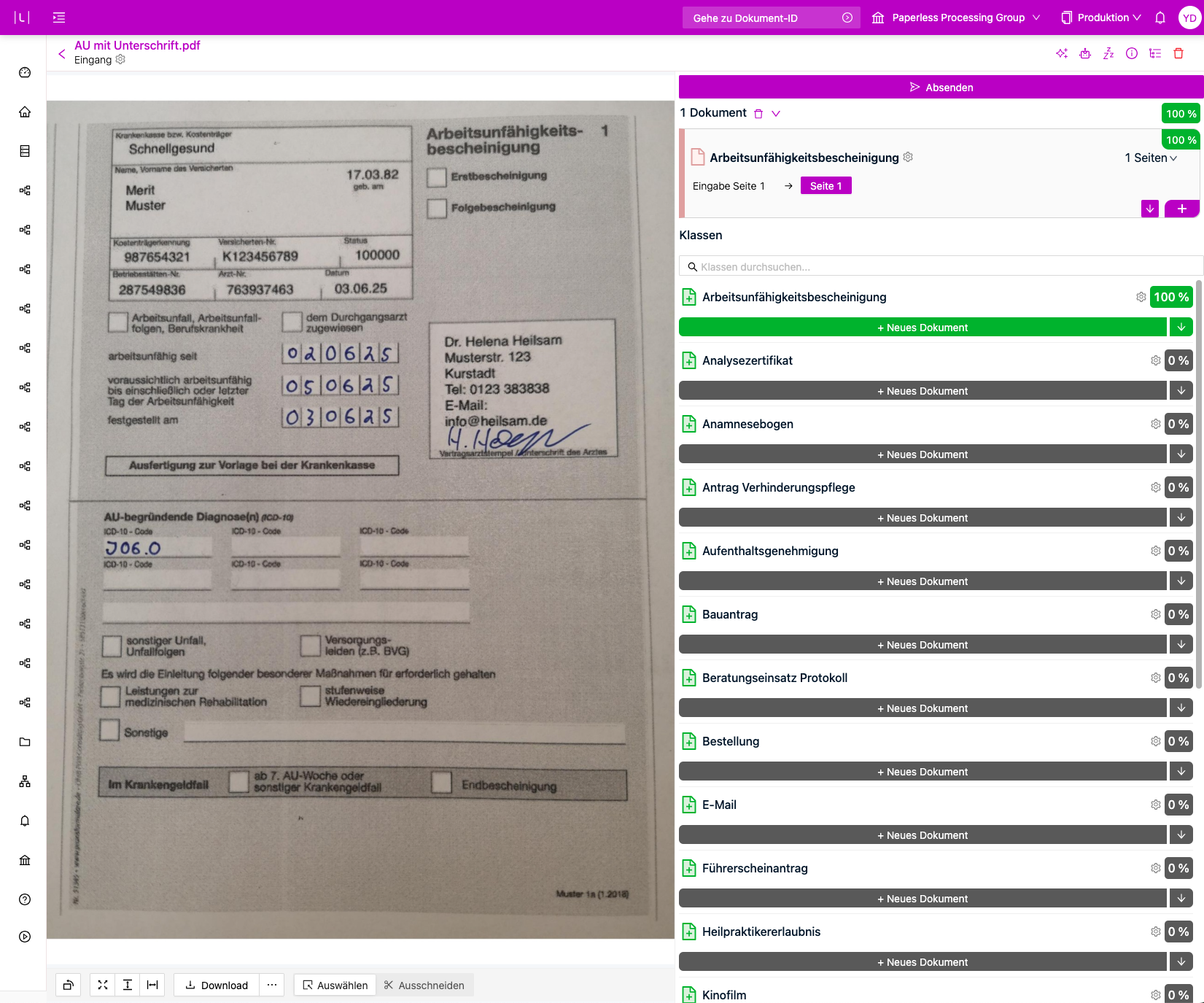This screenshot has width=1204, height=1003.
Task: Open more options next to Download
Action: 272,985
